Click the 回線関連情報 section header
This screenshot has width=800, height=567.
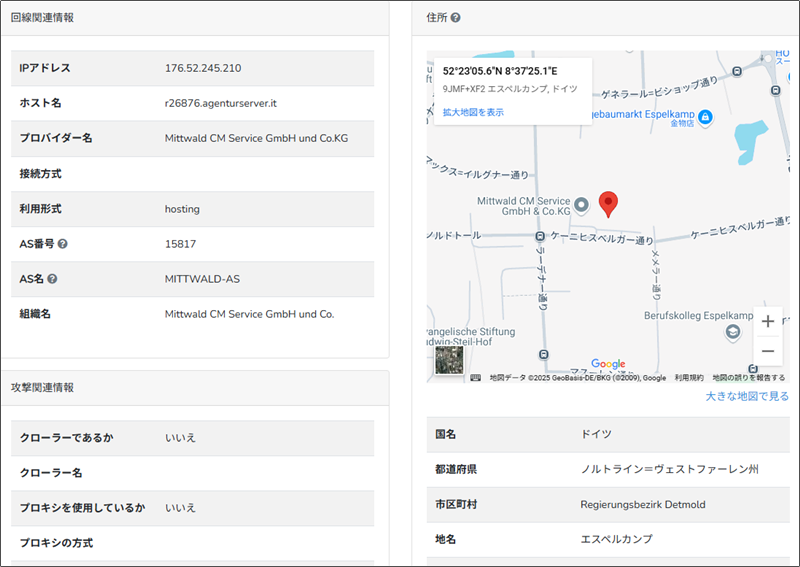(42, 18)
